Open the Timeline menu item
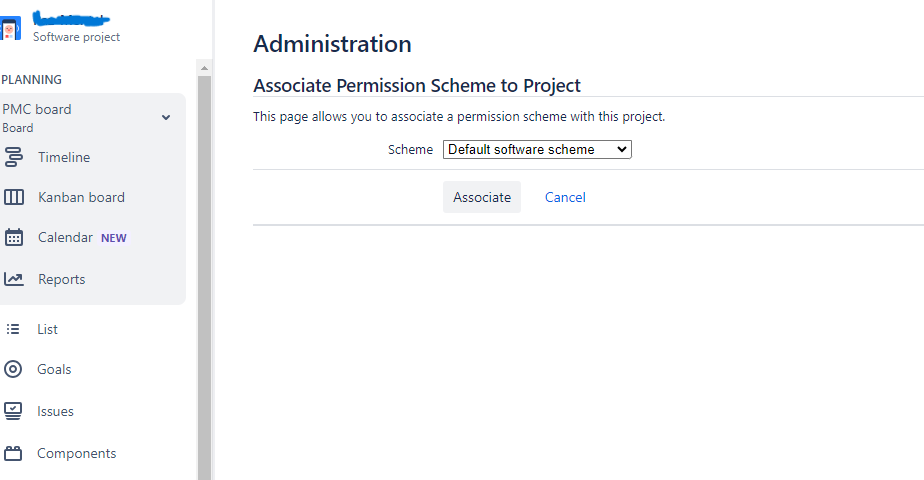The width and height of the screenshot is (924, 480). click(x=64, y=157)
